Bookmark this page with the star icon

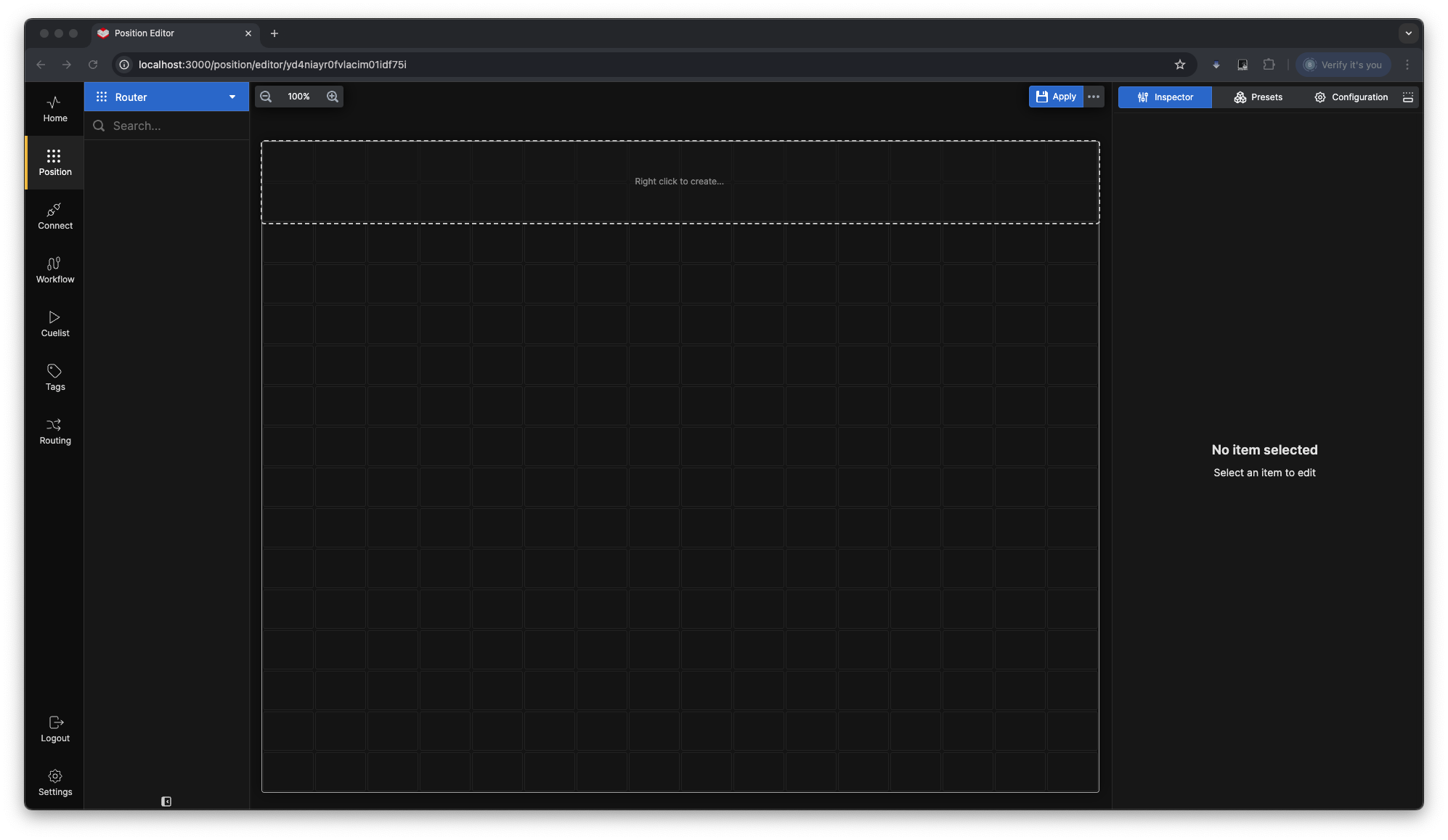(1180, 65)
